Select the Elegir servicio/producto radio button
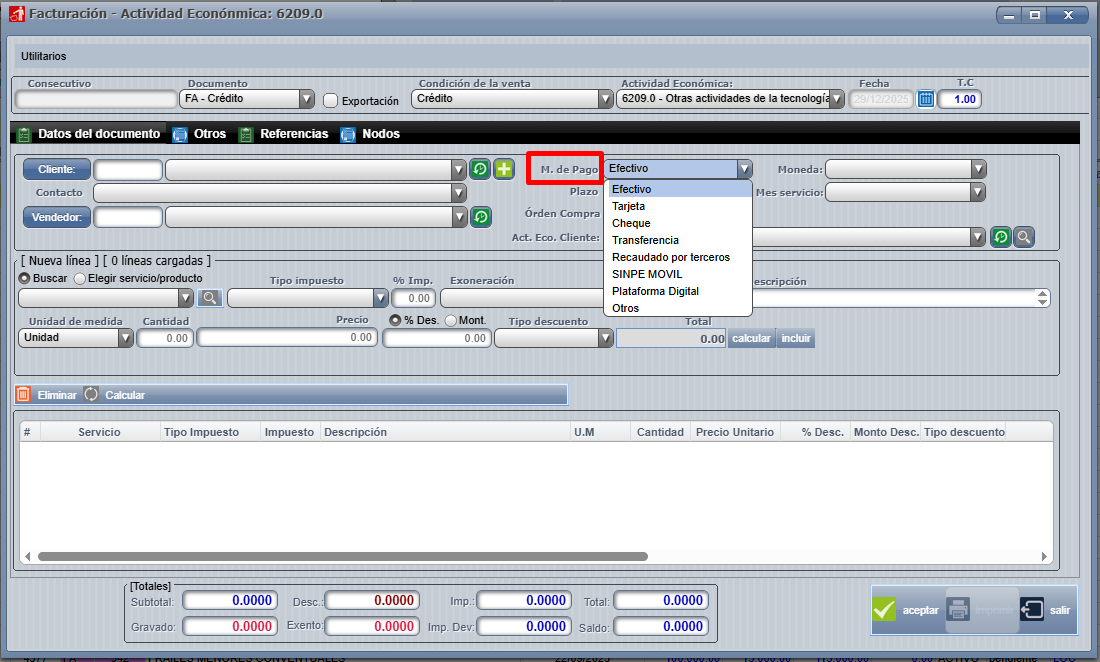This screenshot has width=1100, height=662. 80,278
